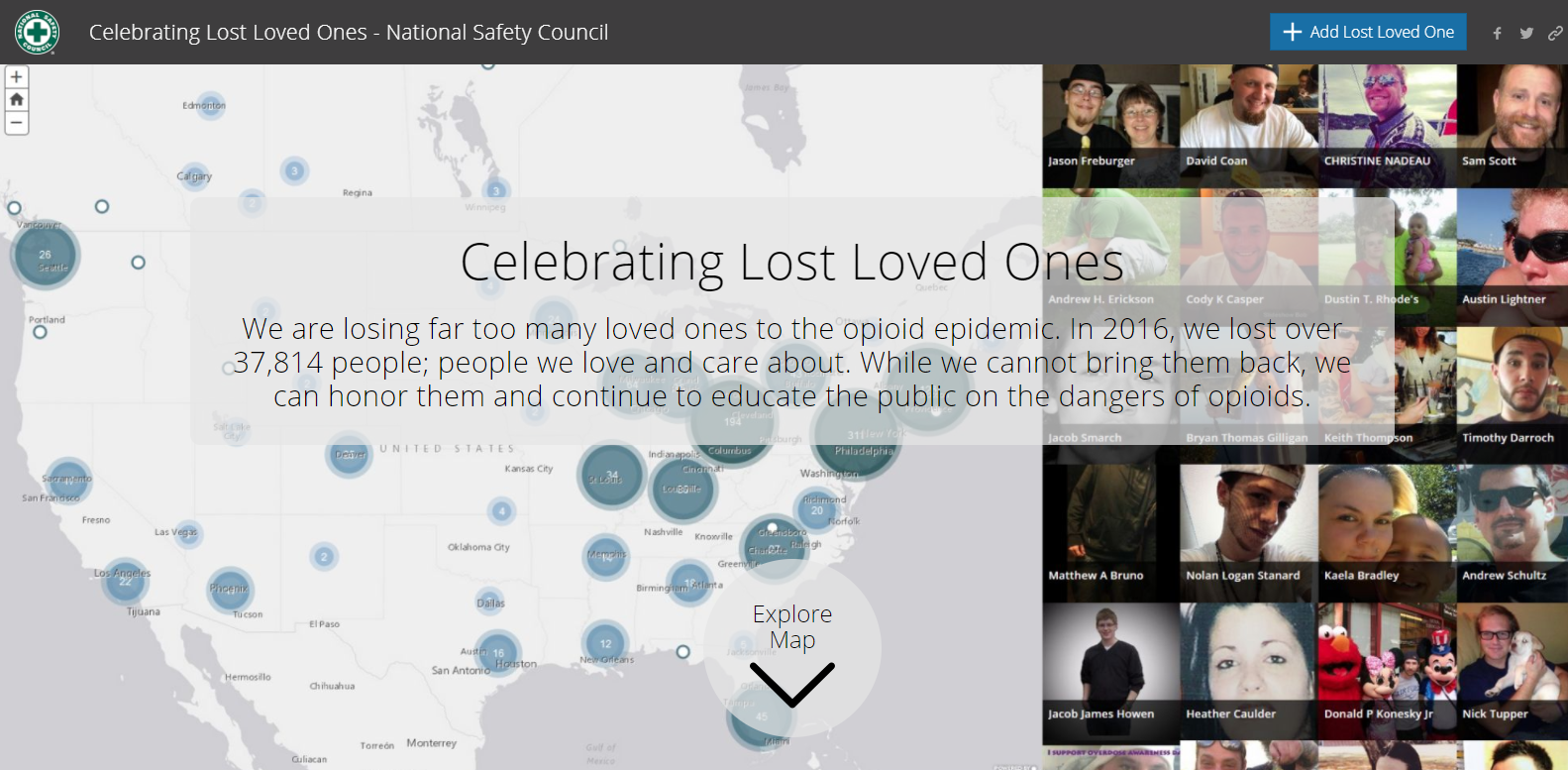This screenshot has width=1568, height=770.
Task: Select the Denver cluster marker
Action: 349,455
